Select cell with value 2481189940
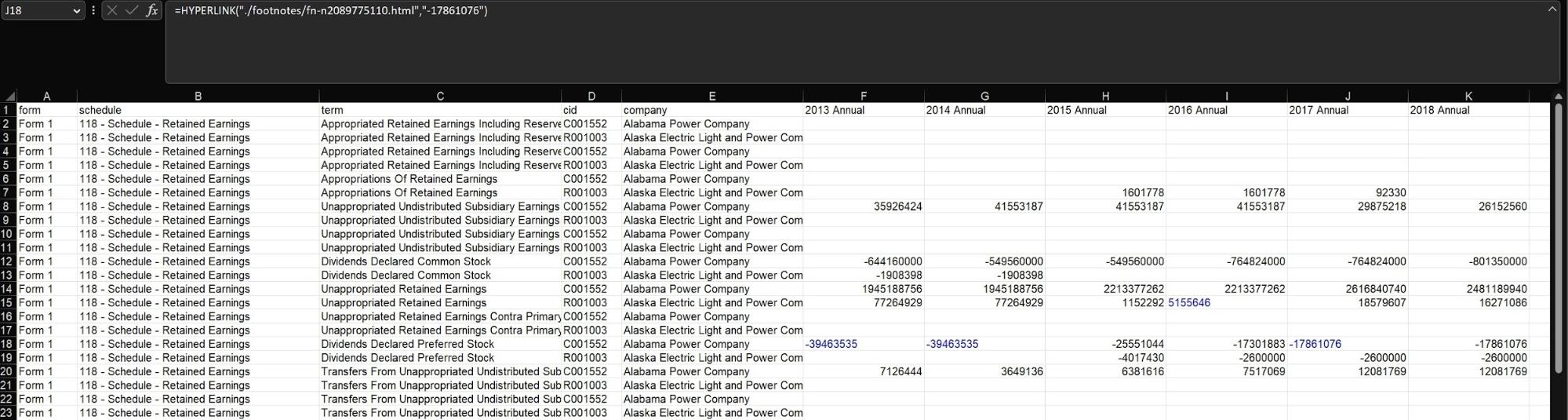The width and height of the screenshot is (1568, 420). click(1468, 289)
